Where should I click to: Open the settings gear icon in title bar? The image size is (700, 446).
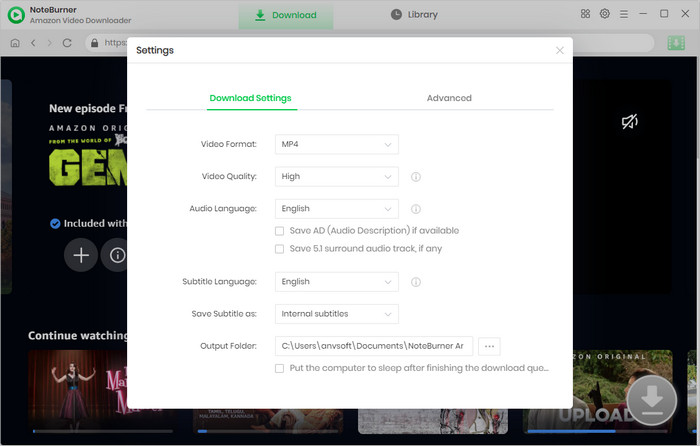tap(604, 14)
